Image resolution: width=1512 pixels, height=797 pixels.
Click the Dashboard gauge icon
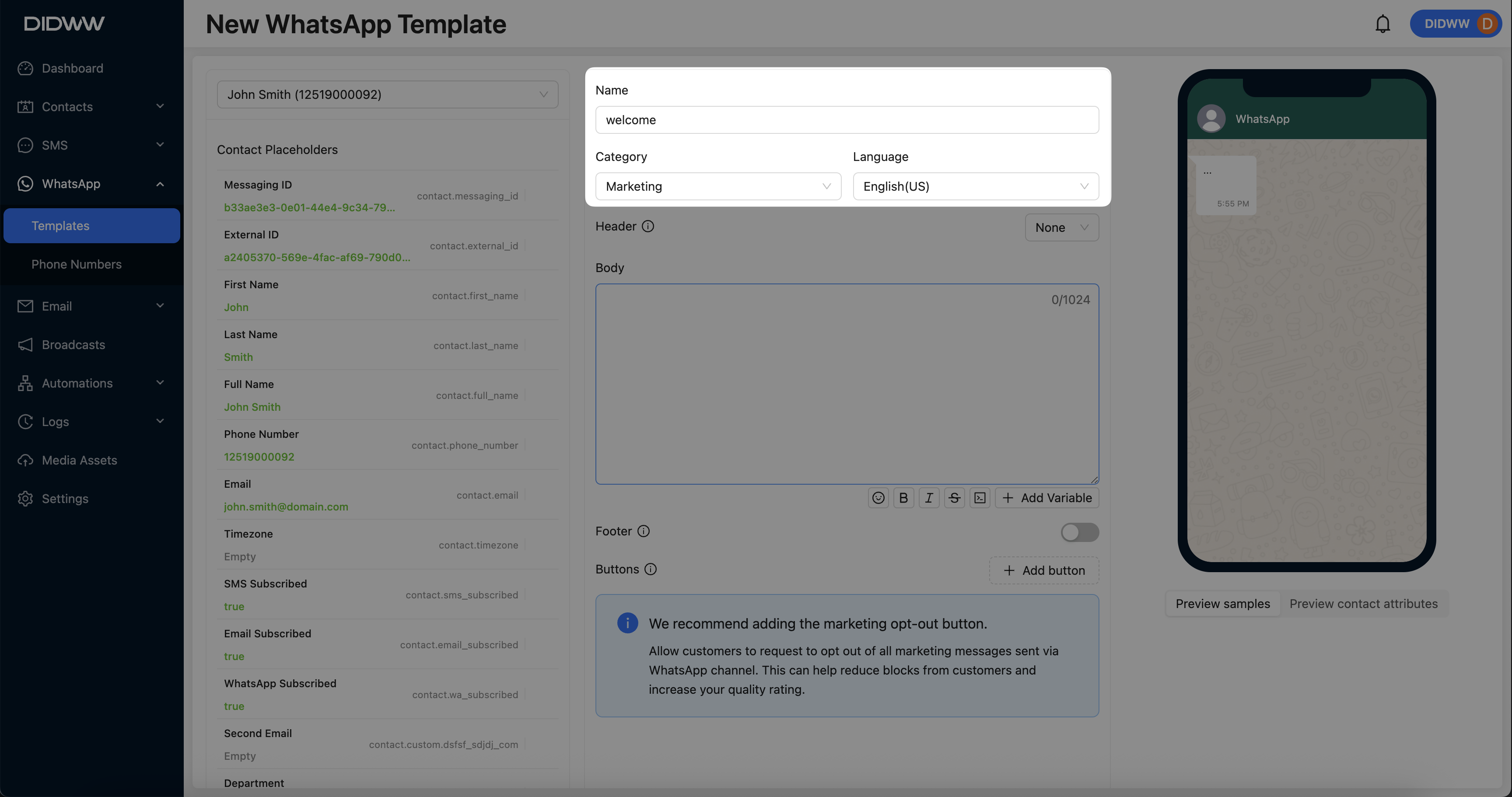click(x=25, y=68)
